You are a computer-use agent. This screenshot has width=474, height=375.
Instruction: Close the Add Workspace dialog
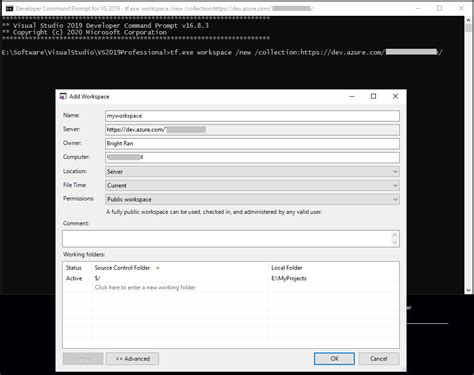[395, 96]
